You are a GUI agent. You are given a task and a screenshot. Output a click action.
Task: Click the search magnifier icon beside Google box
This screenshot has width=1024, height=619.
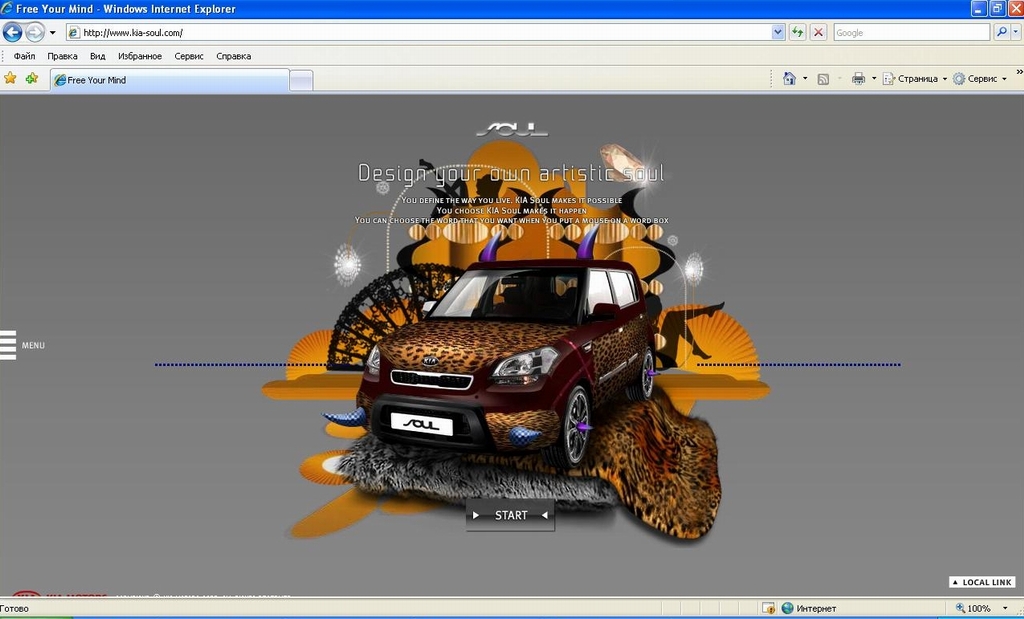pyautogui.click(x=1002, y=32)
